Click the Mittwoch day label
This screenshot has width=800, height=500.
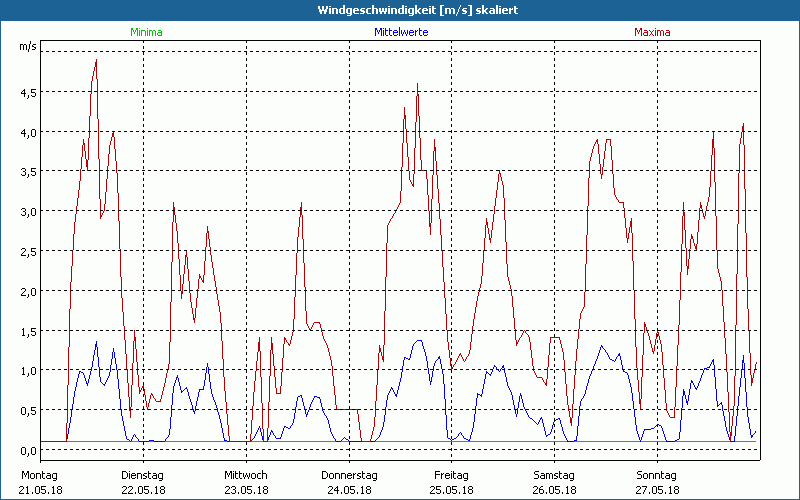245,474
